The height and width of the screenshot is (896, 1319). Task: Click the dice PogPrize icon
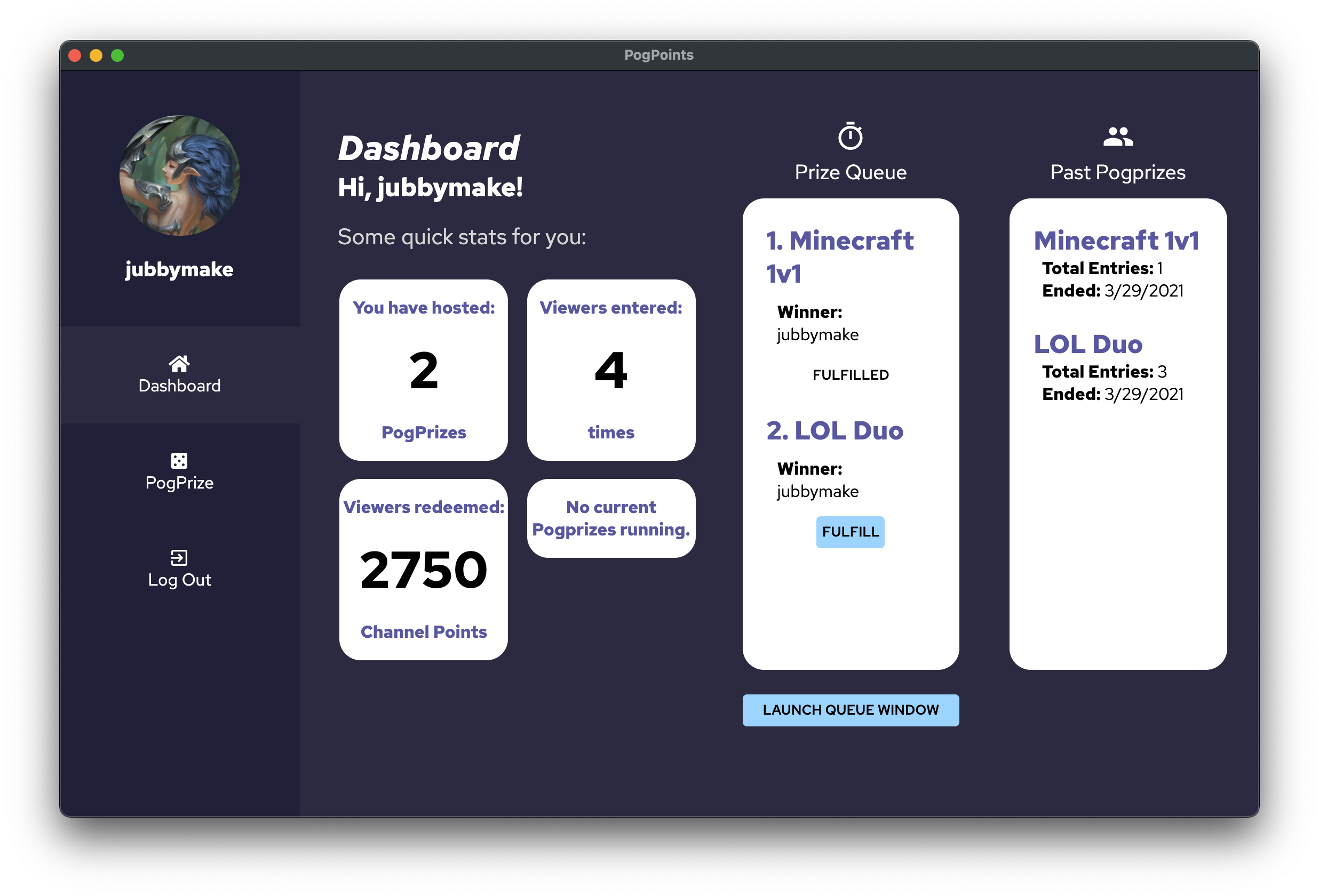pyautogui.click(x=179, y=460)
